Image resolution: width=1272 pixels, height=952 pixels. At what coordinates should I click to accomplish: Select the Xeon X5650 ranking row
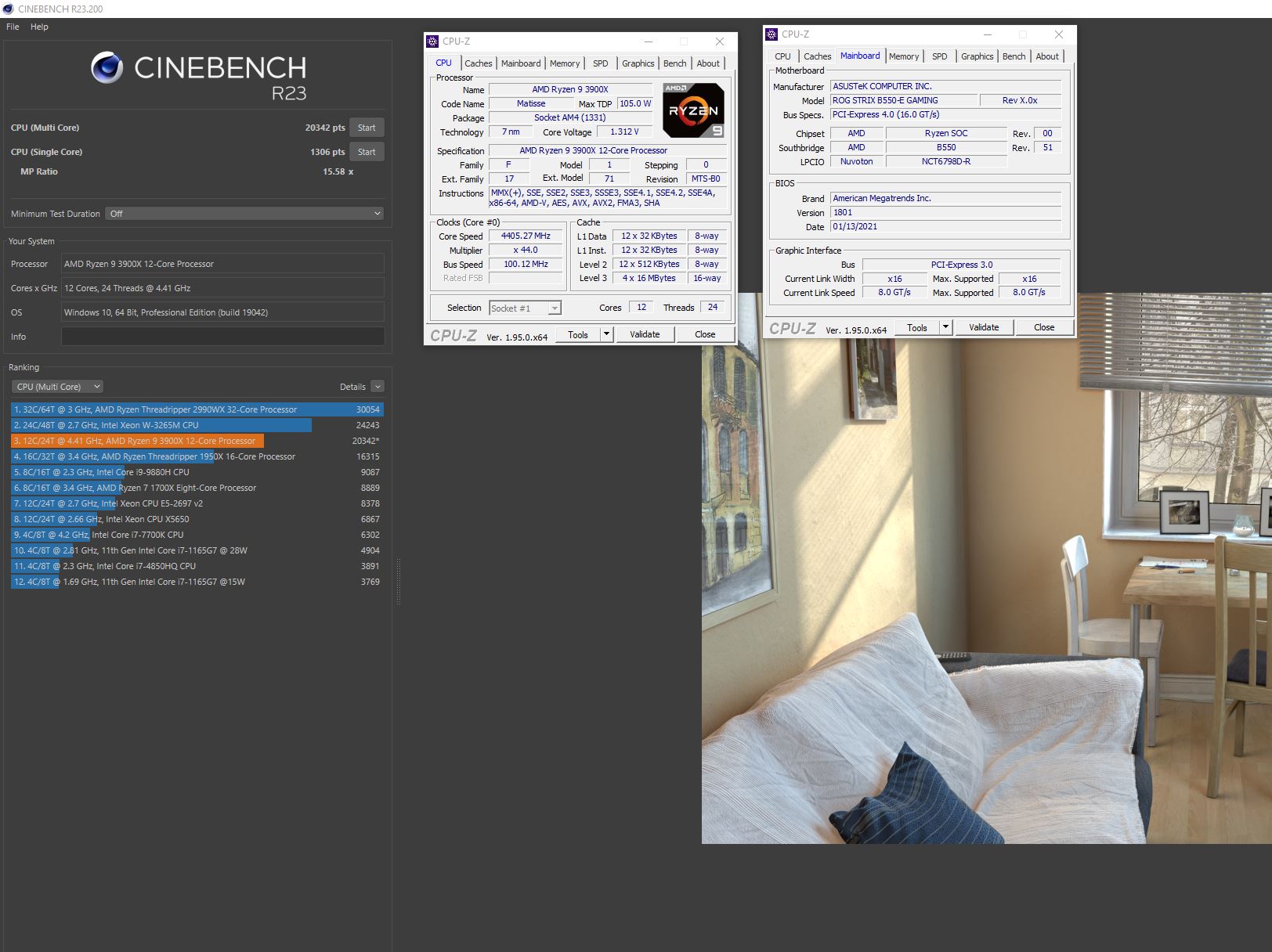pos(197,519)
